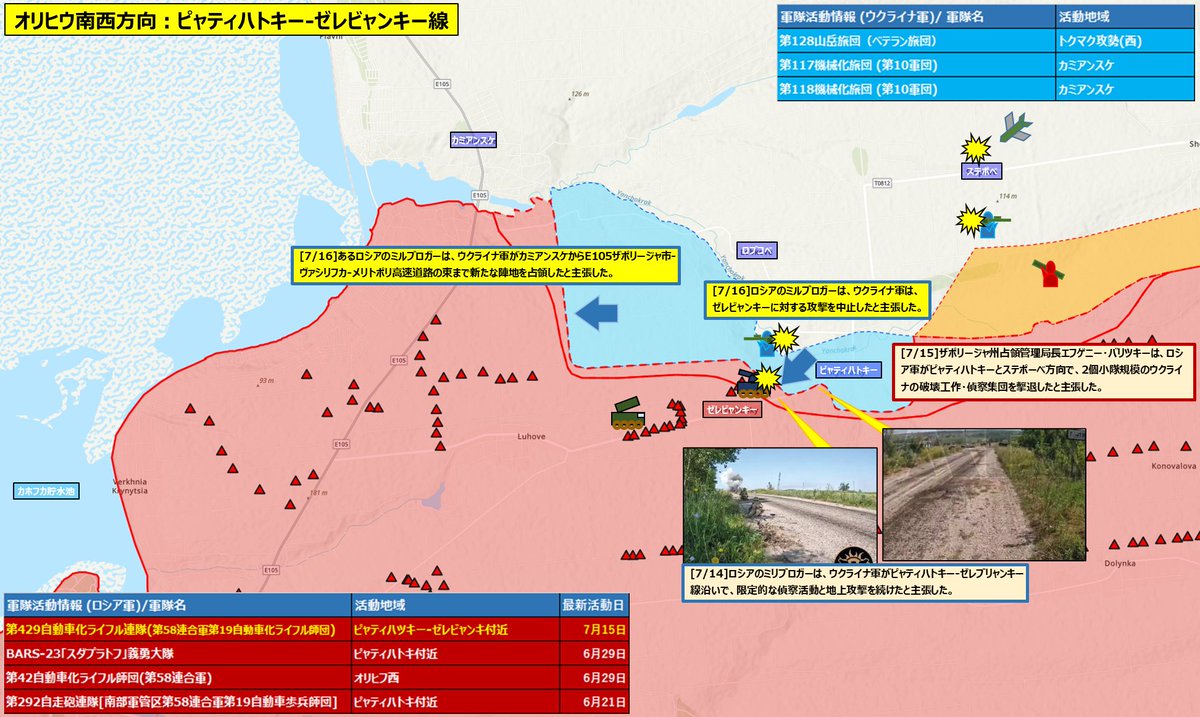Click the header 軍隊活動情報 (ロシア軍)/軍隊名
The width and height of the screenshot is (1200, 717).
177,606
